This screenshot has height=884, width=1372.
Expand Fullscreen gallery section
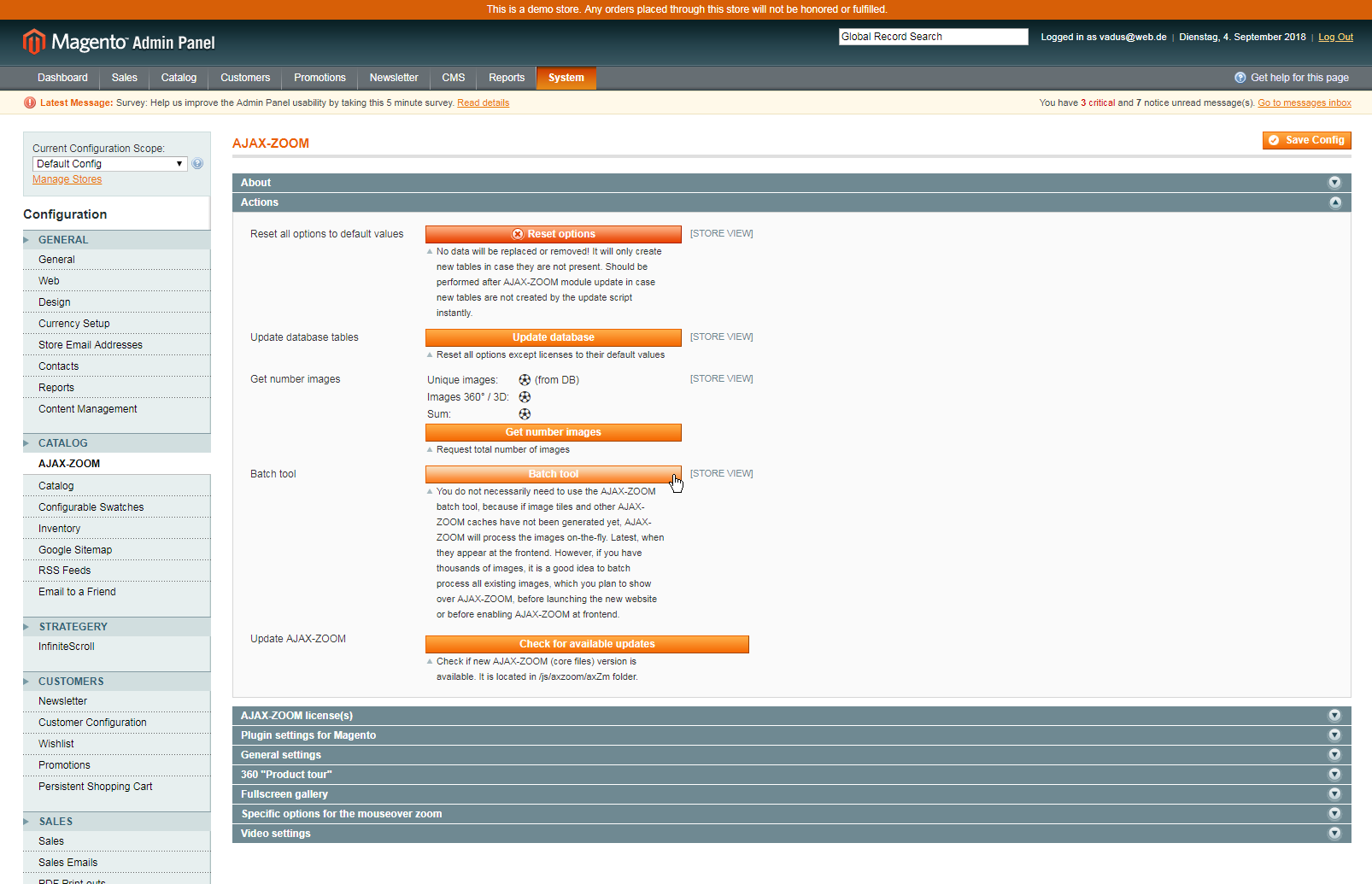point(1334,794)
